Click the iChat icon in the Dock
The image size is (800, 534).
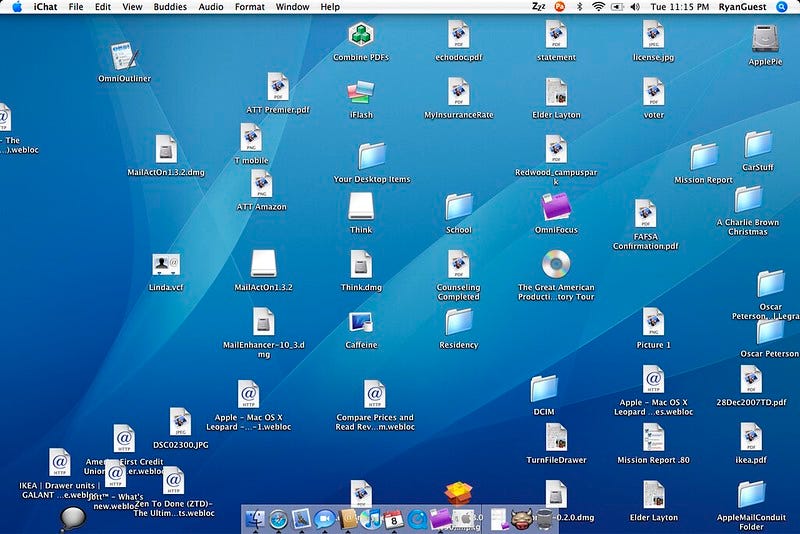pyautogui.click(x=324, y=519)
